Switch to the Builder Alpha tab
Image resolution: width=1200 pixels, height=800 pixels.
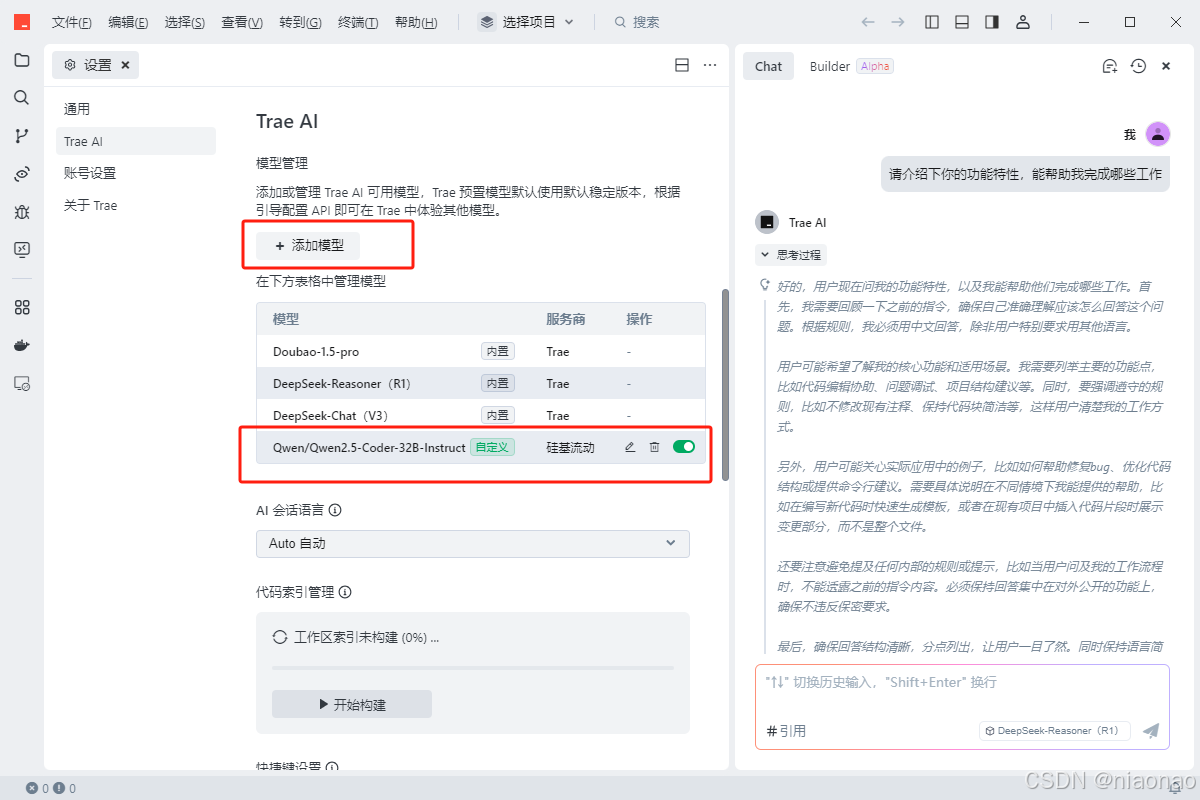[851, 66]
